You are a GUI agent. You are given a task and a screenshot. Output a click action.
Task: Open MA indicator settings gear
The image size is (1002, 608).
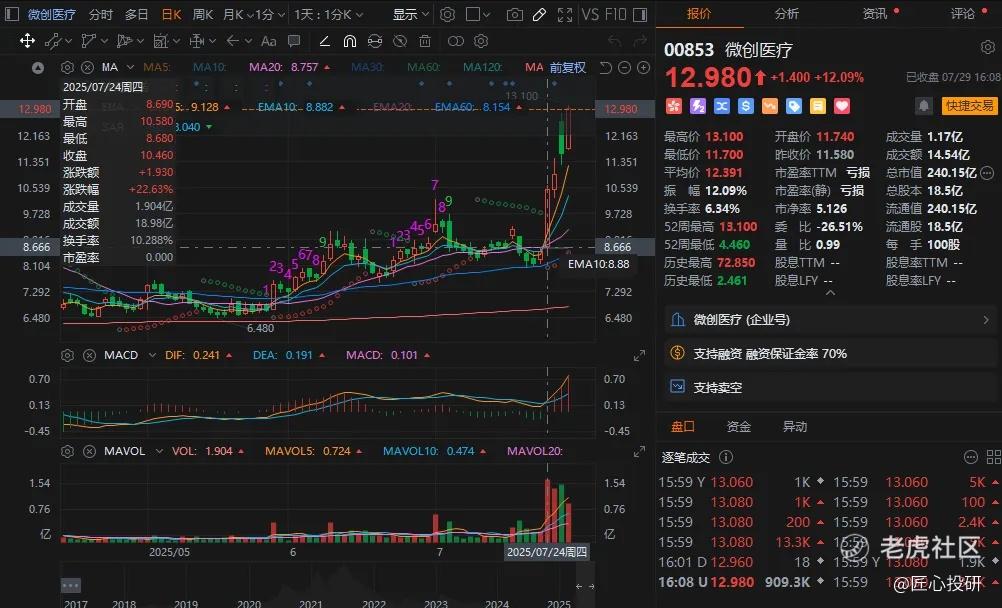67,67
